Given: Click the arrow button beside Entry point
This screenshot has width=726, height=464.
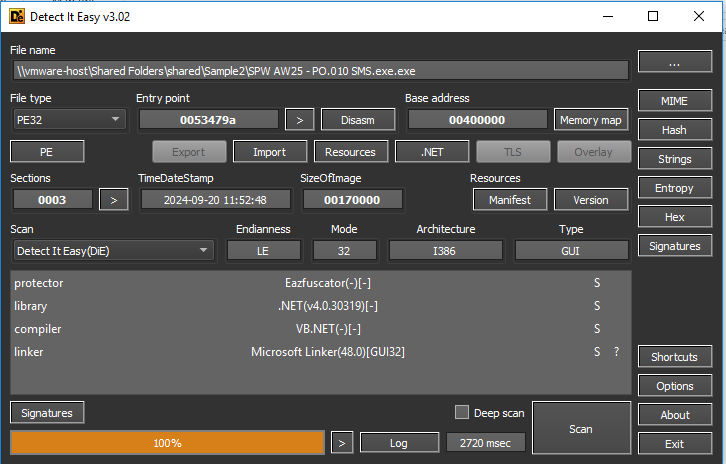Looking at the screenshot, I should tap(300, 120).
